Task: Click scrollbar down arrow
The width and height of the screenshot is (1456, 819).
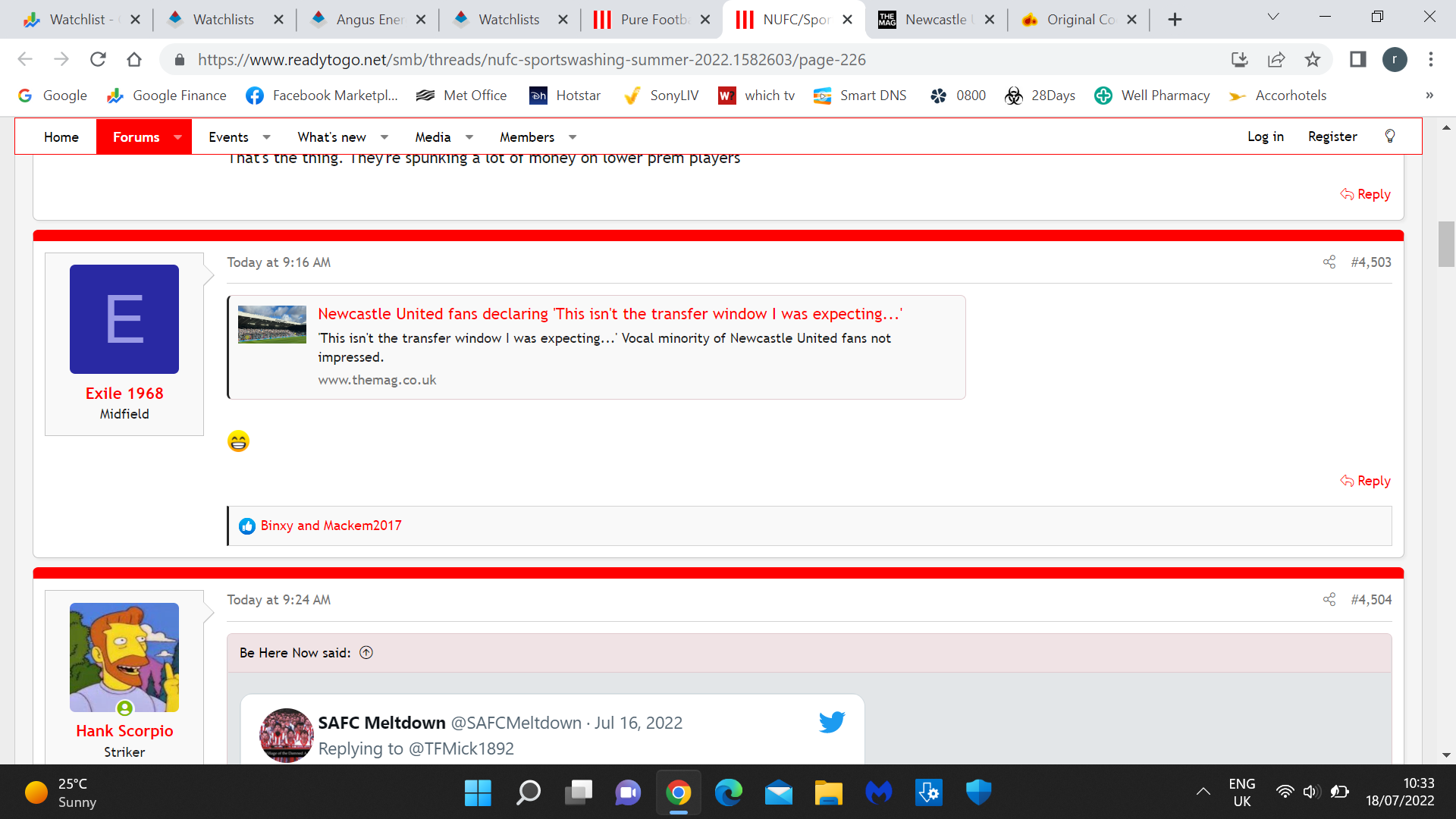Action: click(1446, 755)
